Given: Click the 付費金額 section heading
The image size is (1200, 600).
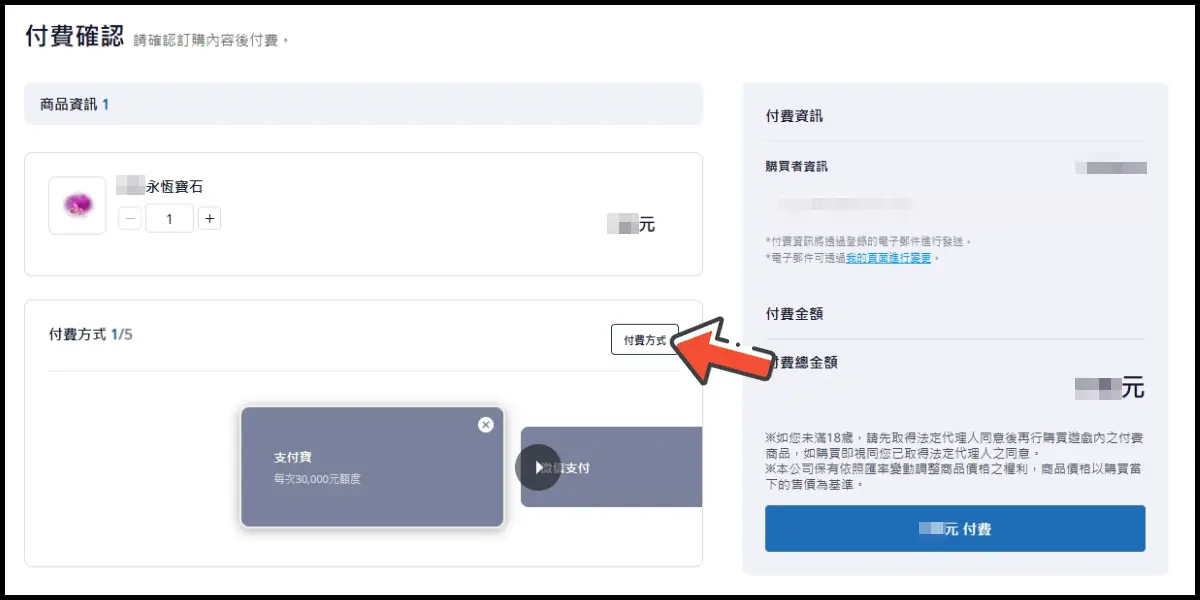Looking at the screenshot, I should pyautogui.click(x=794, y=314).
